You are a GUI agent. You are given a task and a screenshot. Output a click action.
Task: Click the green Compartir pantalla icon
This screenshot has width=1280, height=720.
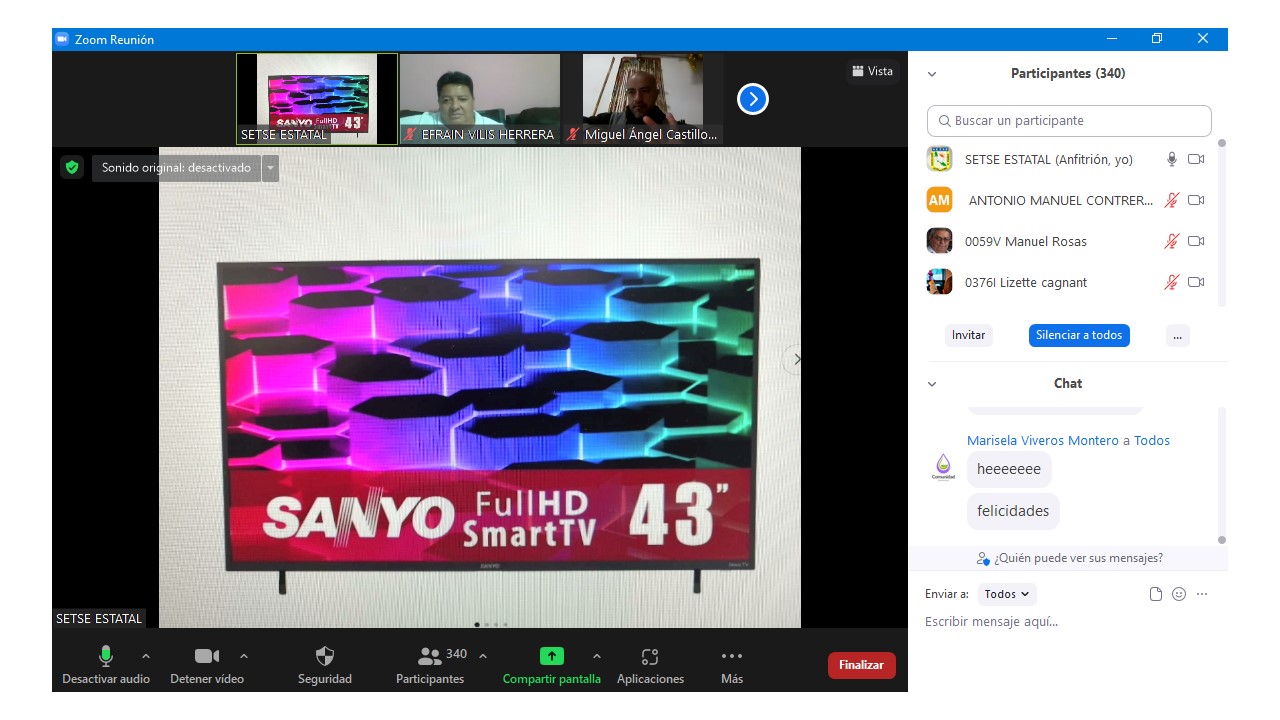tap(552, 656)
